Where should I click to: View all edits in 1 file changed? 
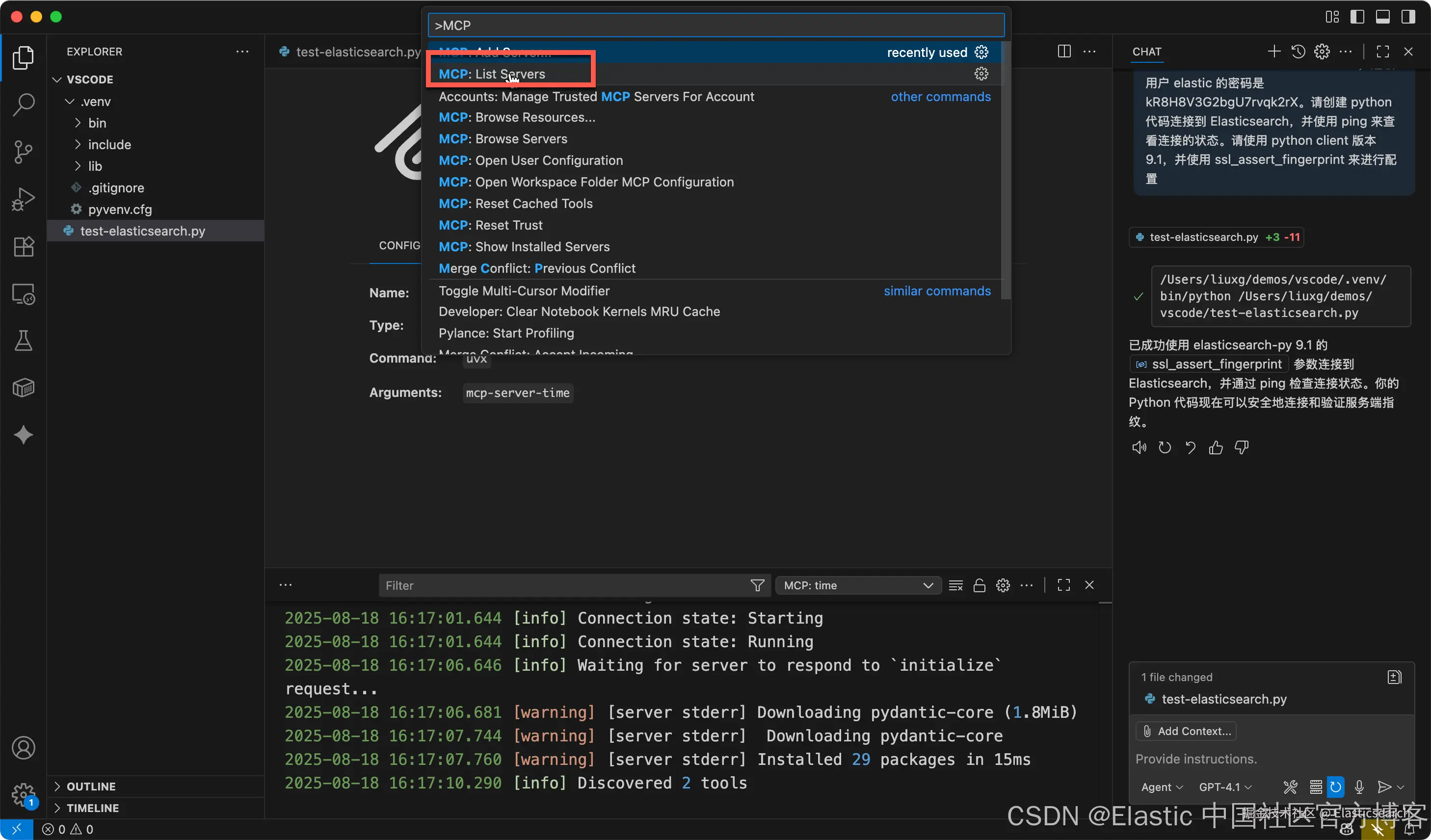pyautogui.click(x=1394, y=677)
